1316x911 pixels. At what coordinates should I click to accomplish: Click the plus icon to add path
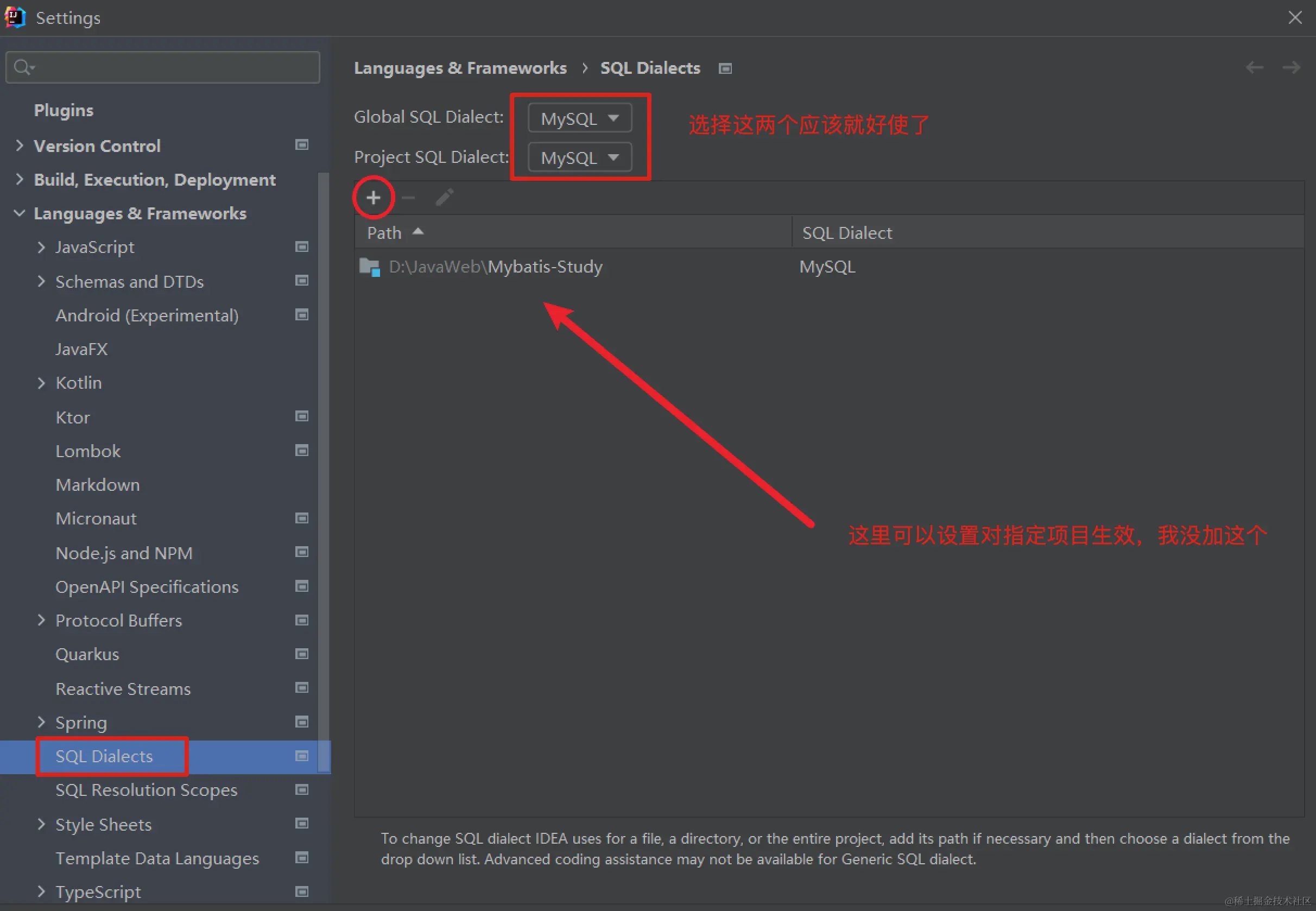(373, 198)
